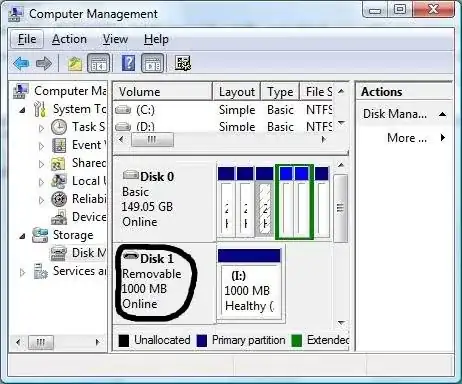The image size is (462, 384).
Task: Click the Unallocated black legend swatch
Action: (123, 340)
